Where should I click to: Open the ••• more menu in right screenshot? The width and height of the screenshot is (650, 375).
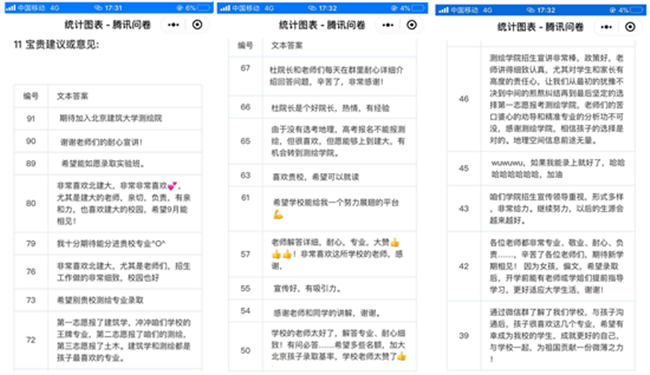pyautogui.click(x=606, y=27)
